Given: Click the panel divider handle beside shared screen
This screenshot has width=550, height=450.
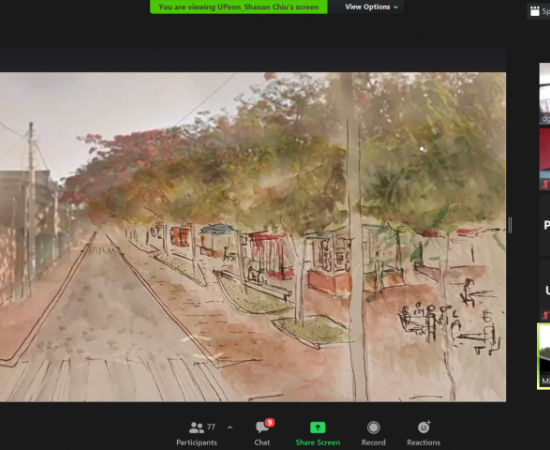Looking at the screenshot, I should [510, 225].
